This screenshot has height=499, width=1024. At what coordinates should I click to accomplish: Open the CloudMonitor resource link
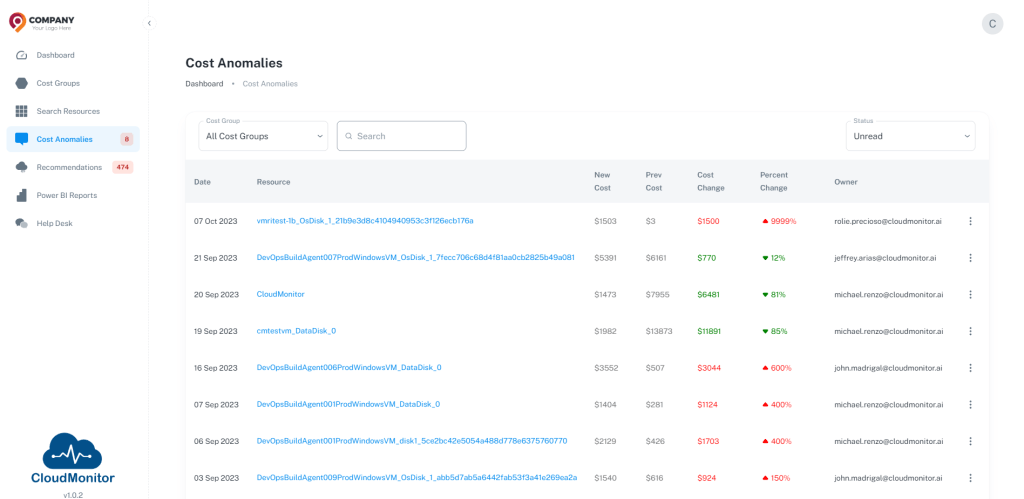click(281, 294)
